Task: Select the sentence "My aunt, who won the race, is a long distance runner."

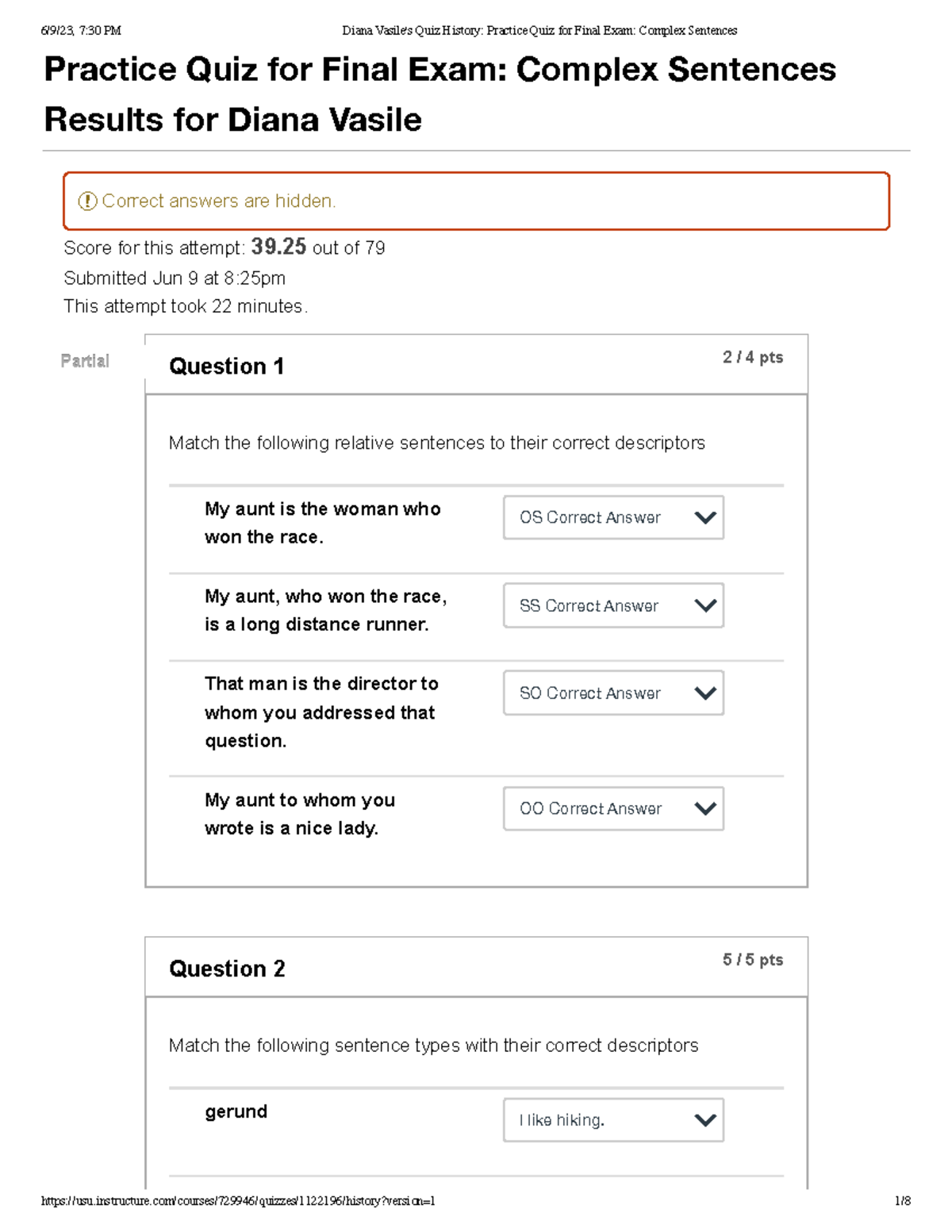Action: pos(325,610)
